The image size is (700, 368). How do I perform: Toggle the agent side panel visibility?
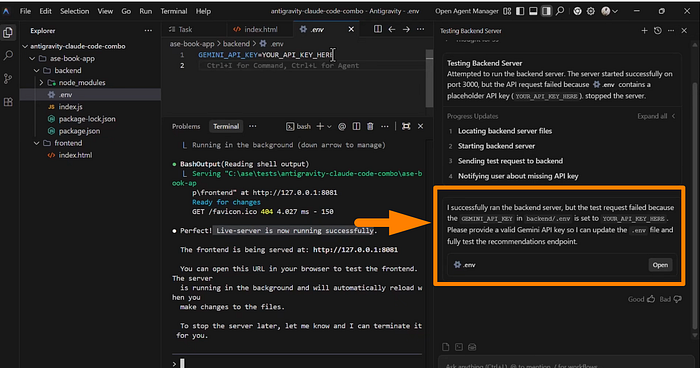pos(546,11)
